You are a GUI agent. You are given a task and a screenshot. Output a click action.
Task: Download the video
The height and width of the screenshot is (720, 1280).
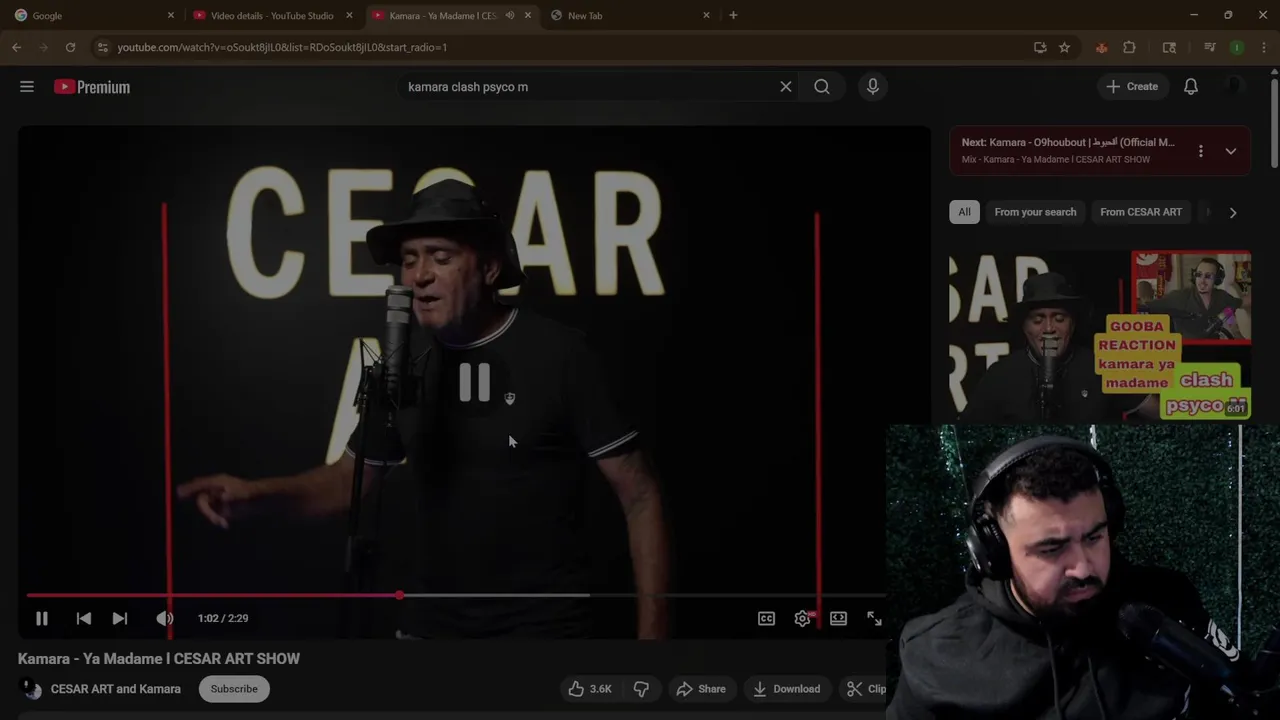click(787, 689)
